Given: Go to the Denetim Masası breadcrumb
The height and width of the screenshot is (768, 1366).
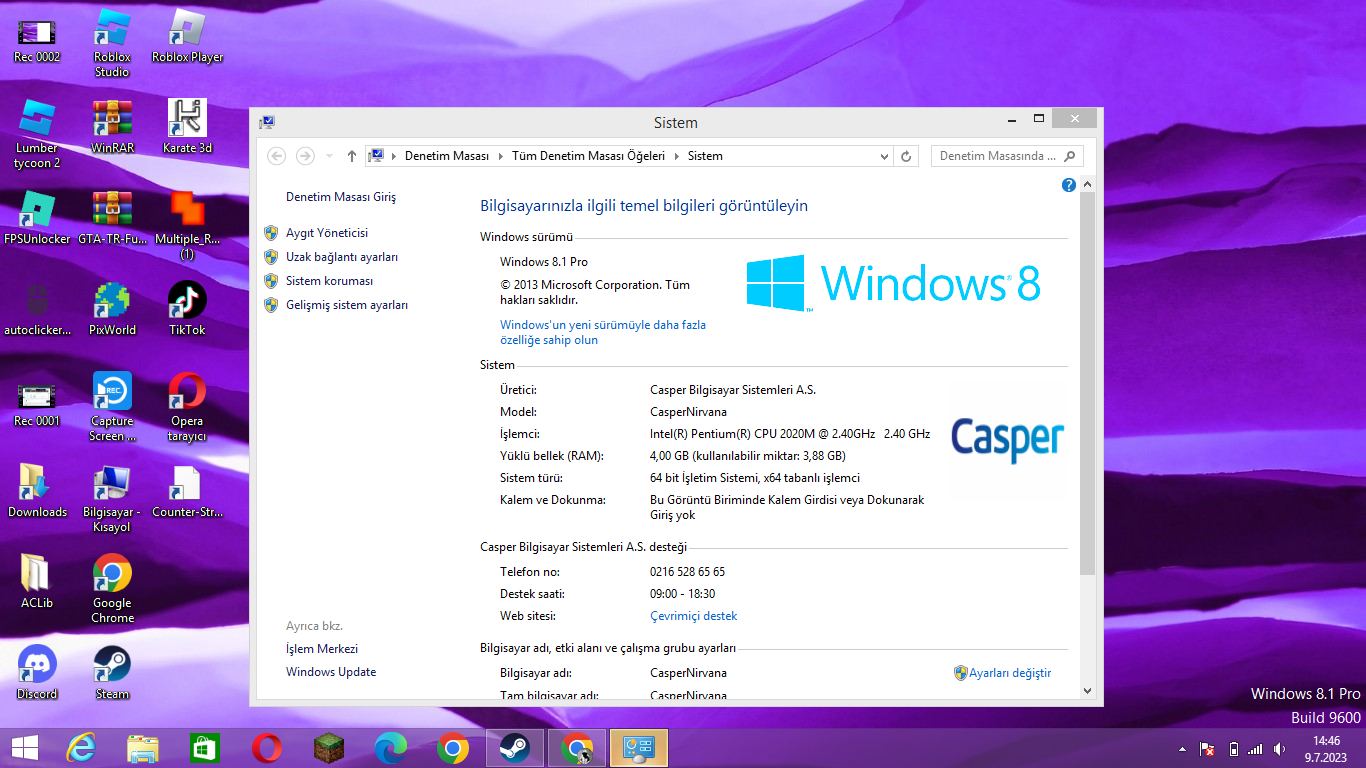Looking at the screenshot, I should [447, 156].
